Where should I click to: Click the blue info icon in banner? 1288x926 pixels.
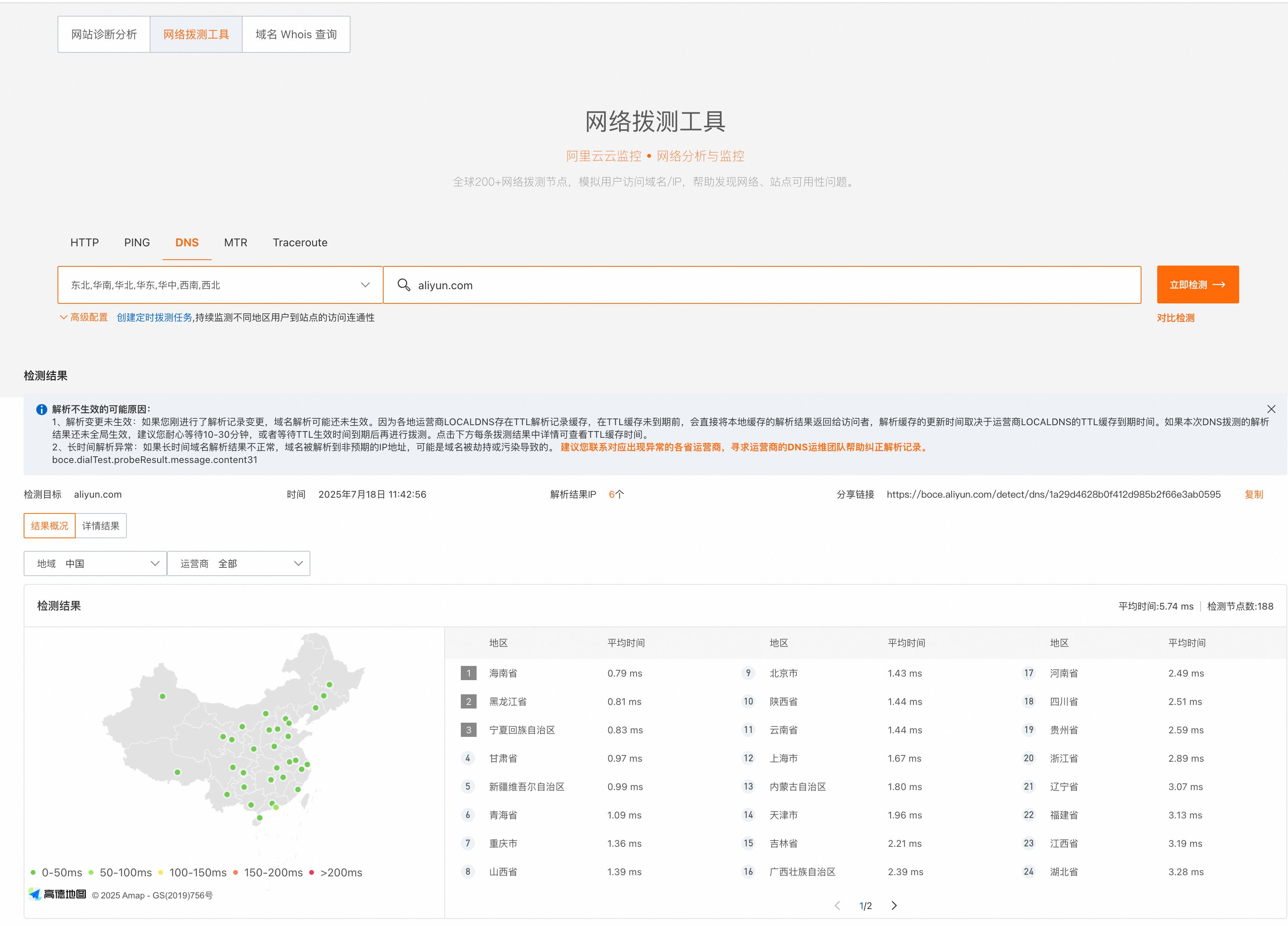pyautogui.click(x=41, y=409)
